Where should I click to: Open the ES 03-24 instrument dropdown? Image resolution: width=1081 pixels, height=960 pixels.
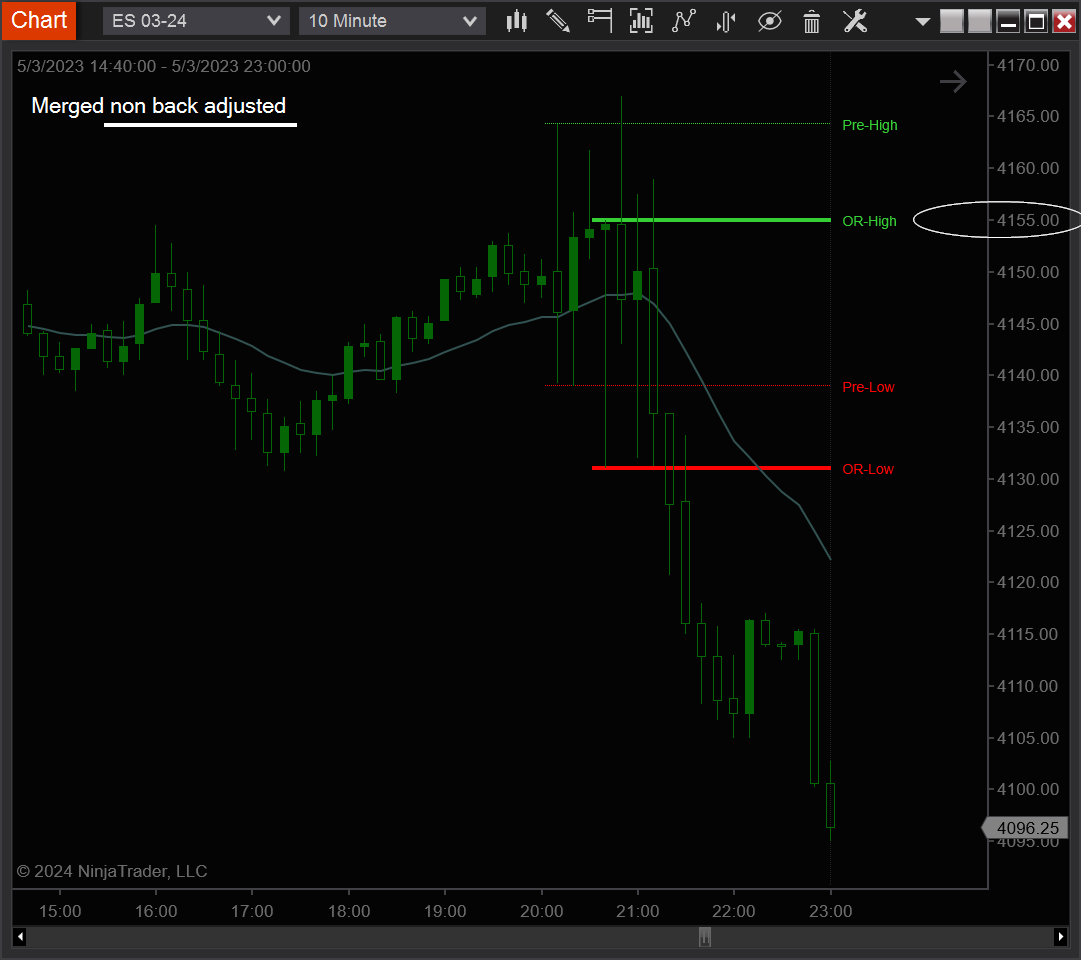click(196, 21)
